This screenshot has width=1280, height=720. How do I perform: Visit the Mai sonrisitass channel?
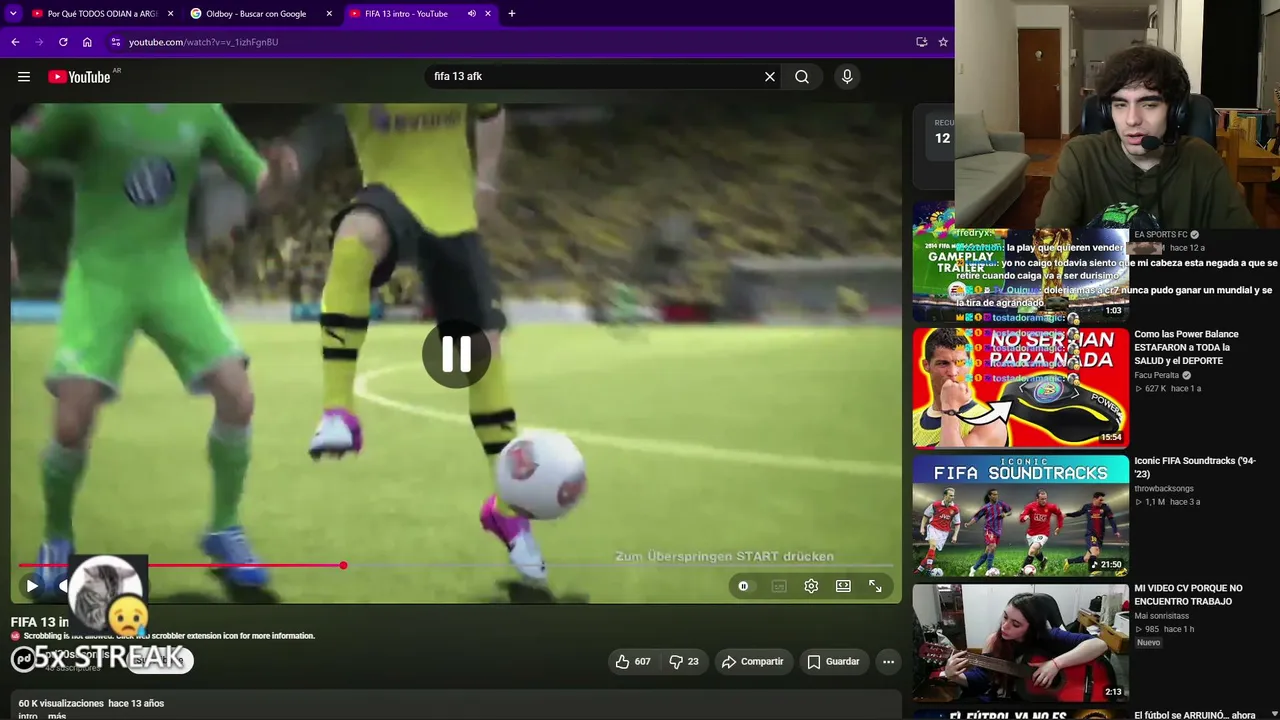click(1163, 617)
